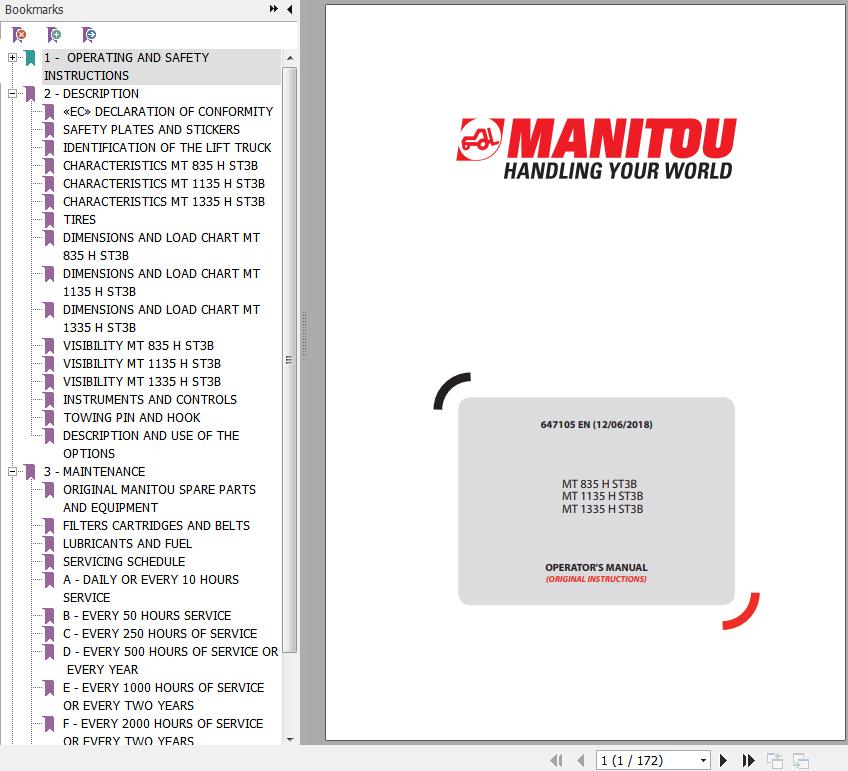Image resolution: width=848 pixels, height=771 pixels.
Task: Select the 2 - DESCRIPTION bookmark
Action: click(x=91, y=94)
